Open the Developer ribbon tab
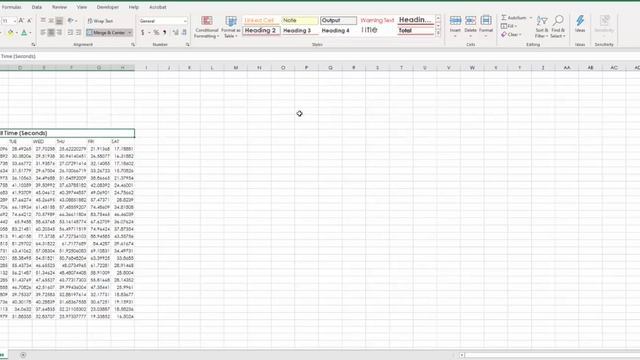This screenshot has height=360, width=640. pos(108,7)
